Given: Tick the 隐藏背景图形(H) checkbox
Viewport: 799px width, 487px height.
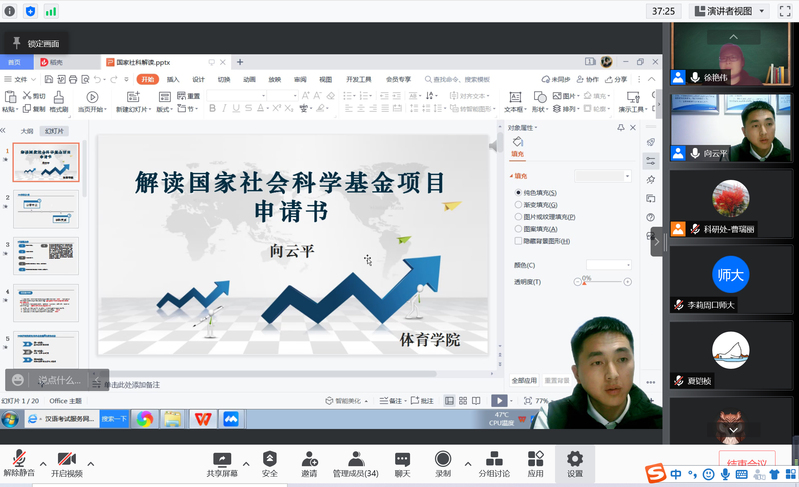Looking at the screenshot, I should click(x=519, y=241).
